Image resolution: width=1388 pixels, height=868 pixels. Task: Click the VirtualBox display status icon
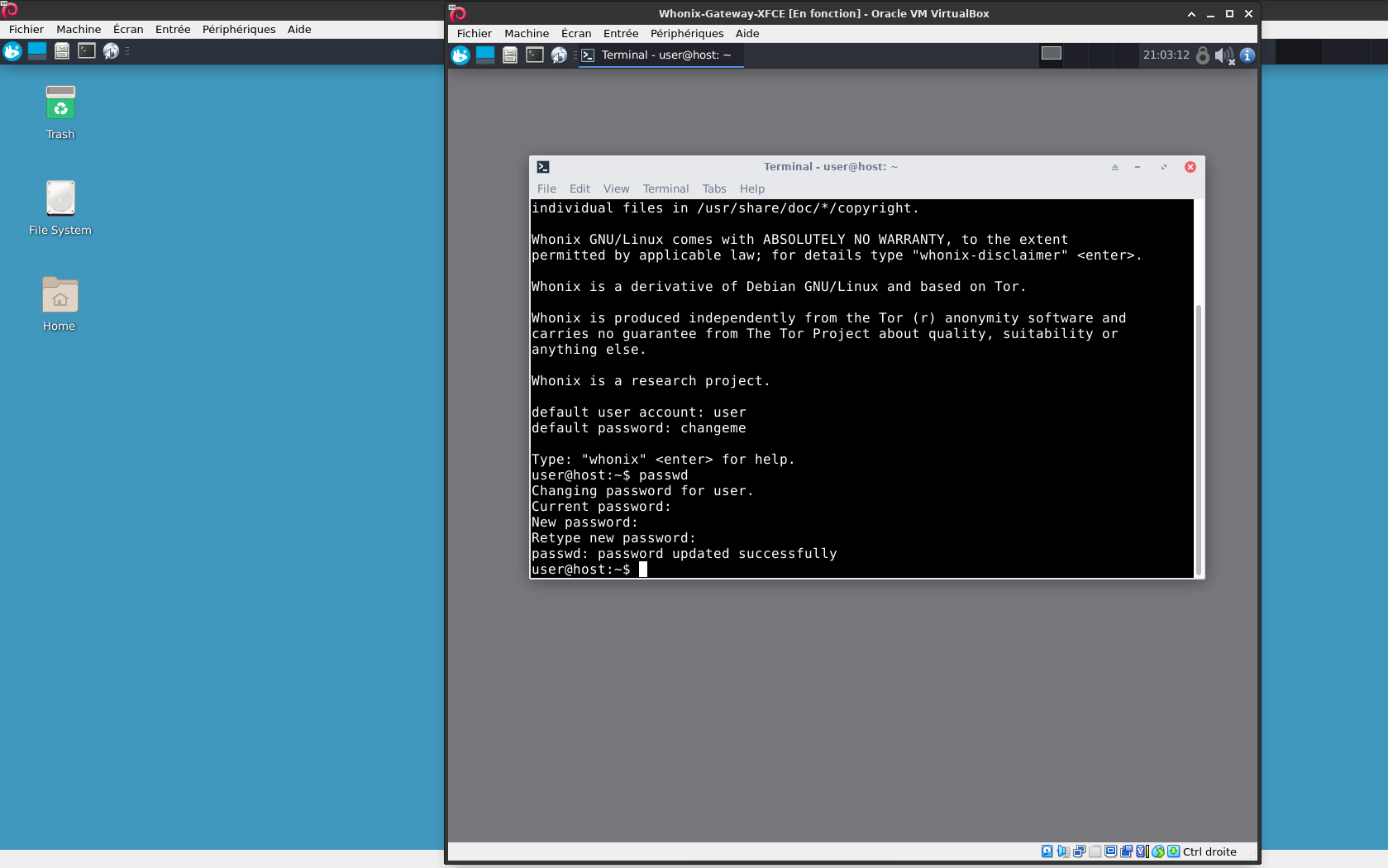coord(1111,851)
